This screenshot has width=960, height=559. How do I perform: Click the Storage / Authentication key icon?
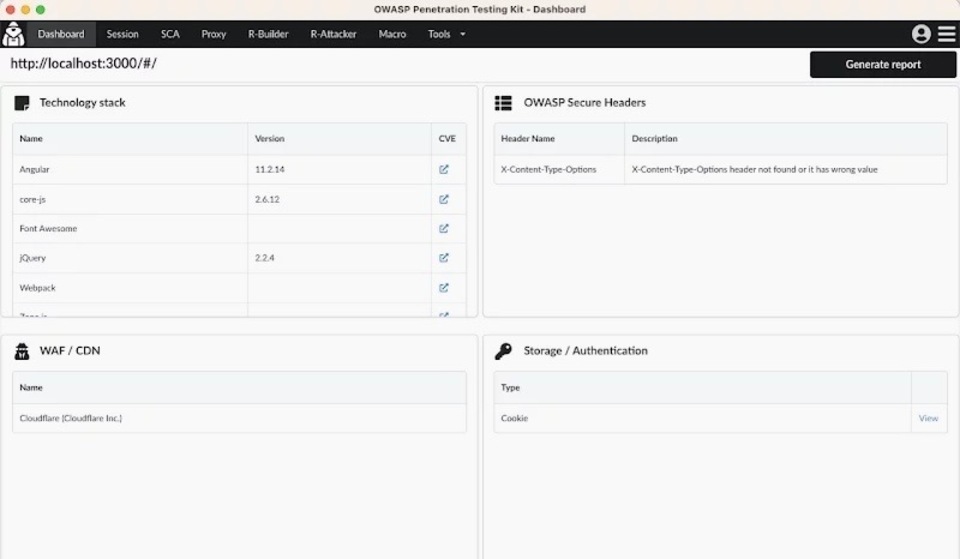(x=503, y=351)
